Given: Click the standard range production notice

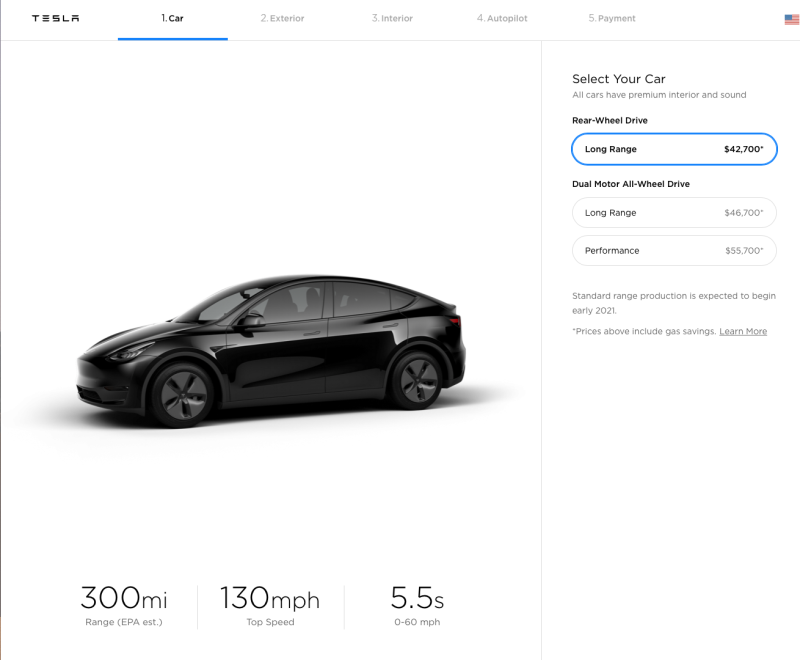Looking at the screenshot, I should point(672,303).
